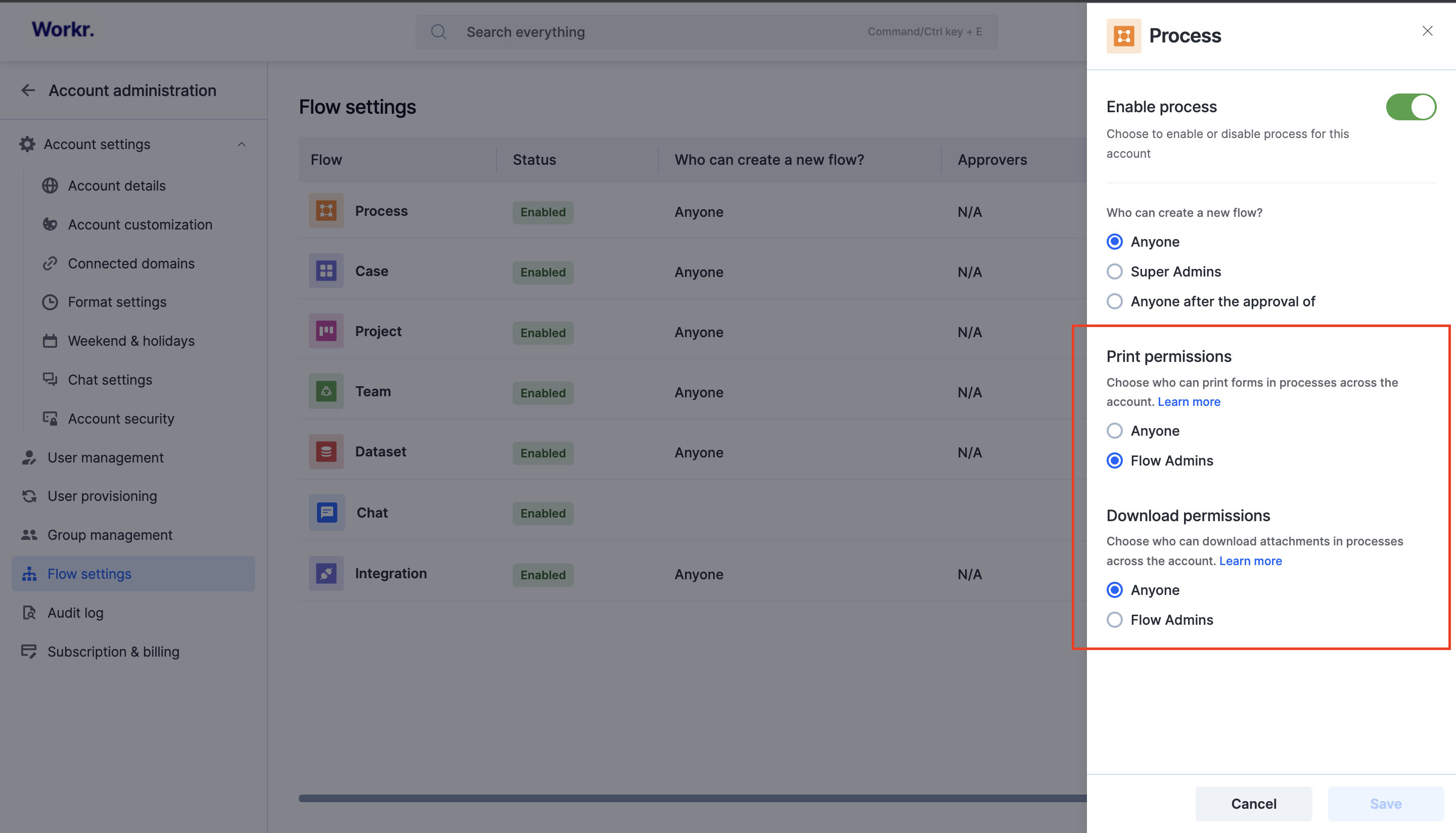Select Flow Admins under Download permissions
The height and width of the screenshot is (833, 1456).
click(1114, 619)
